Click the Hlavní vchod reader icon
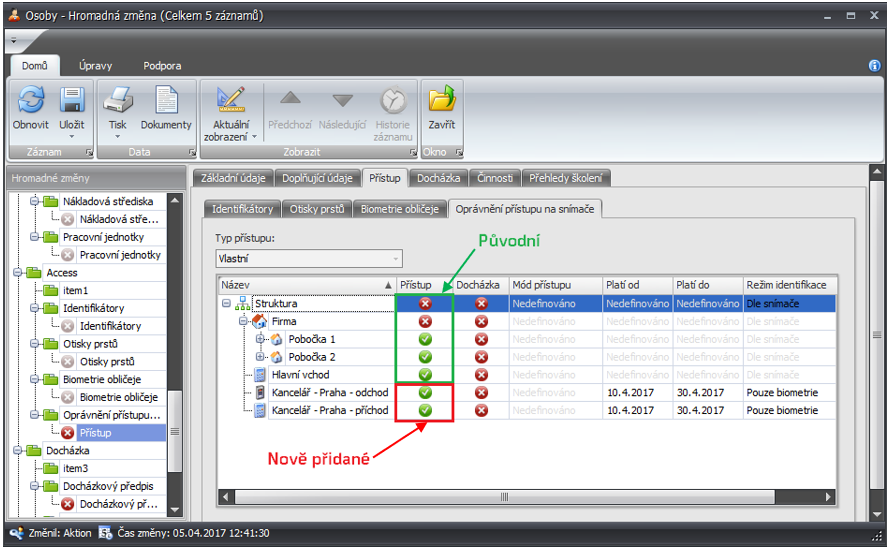Screen dimensions: 889x547 (x=260, y=375)
